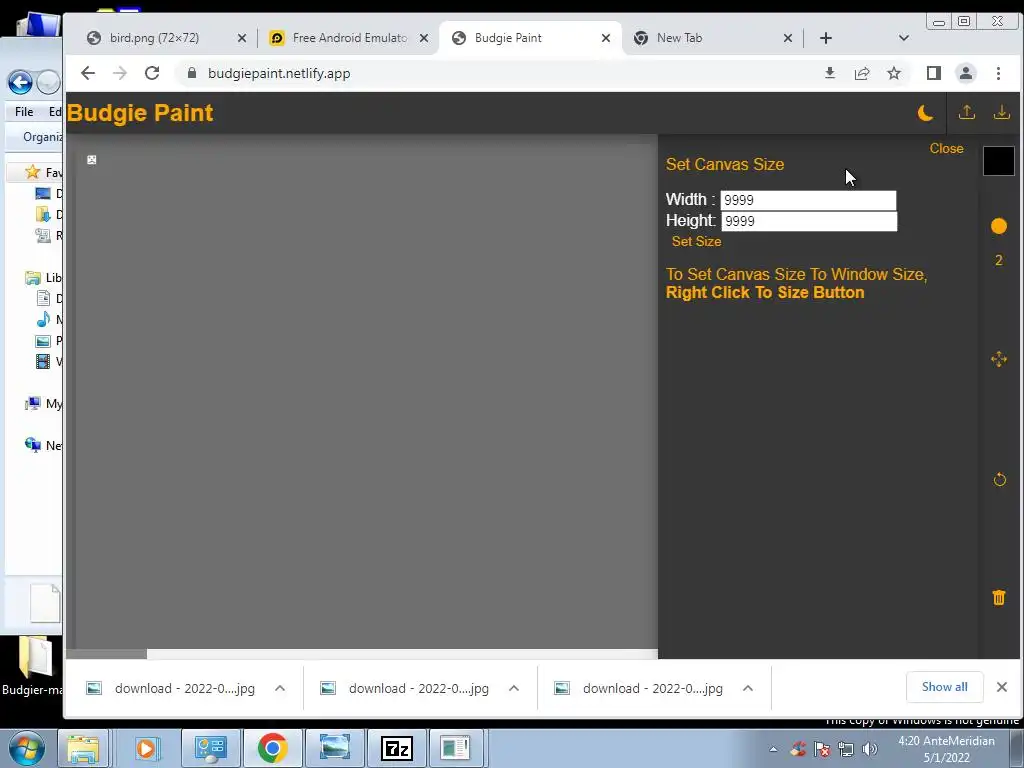Click the Width input field
This screenshot has width=1024, height=768.
coord(808,200)
